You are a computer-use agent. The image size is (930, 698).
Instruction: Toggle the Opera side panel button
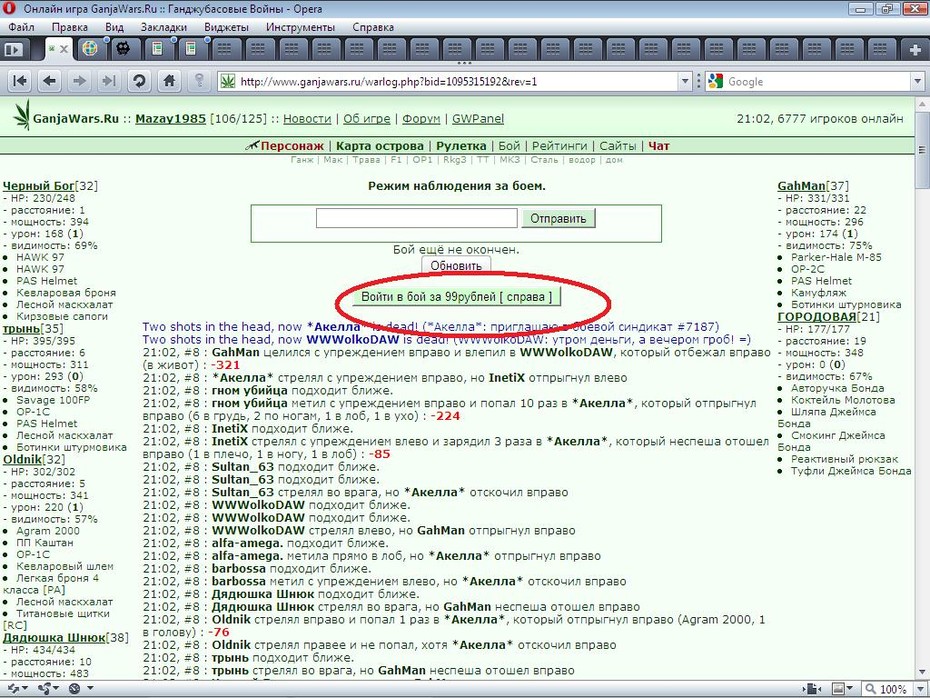[13, 49]
